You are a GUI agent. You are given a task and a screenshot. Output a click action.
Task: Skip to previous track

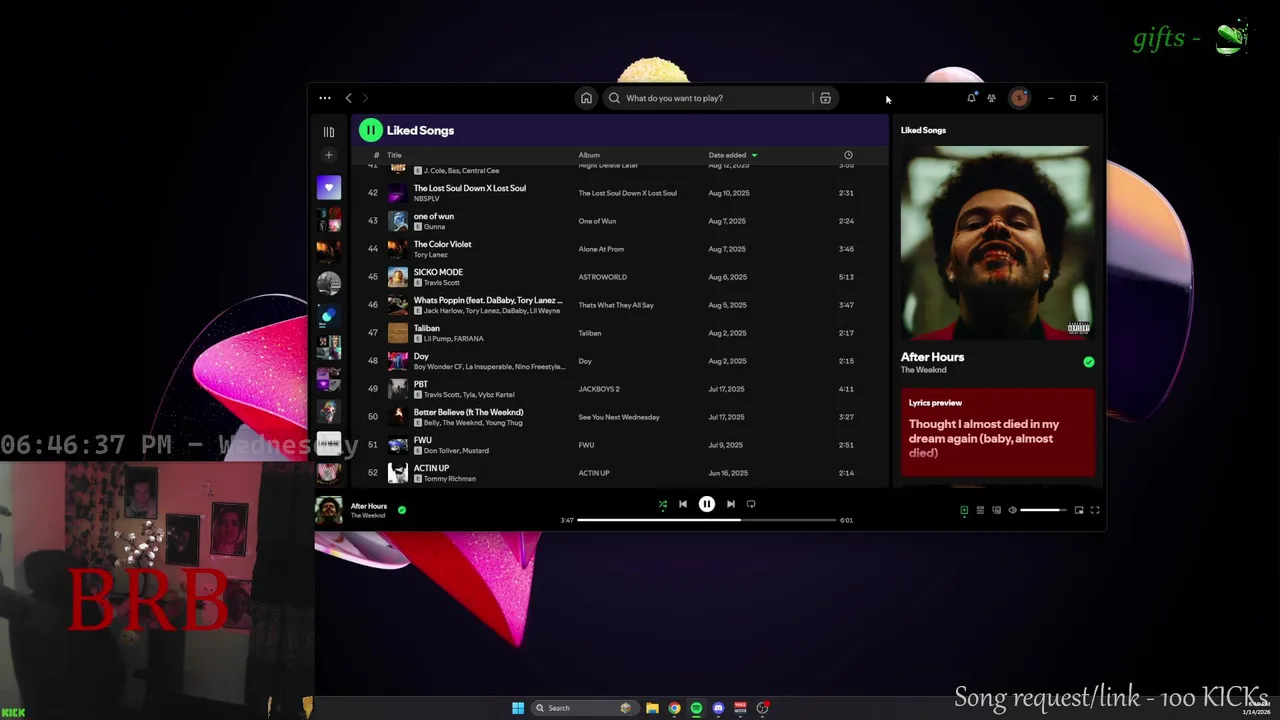683,504
